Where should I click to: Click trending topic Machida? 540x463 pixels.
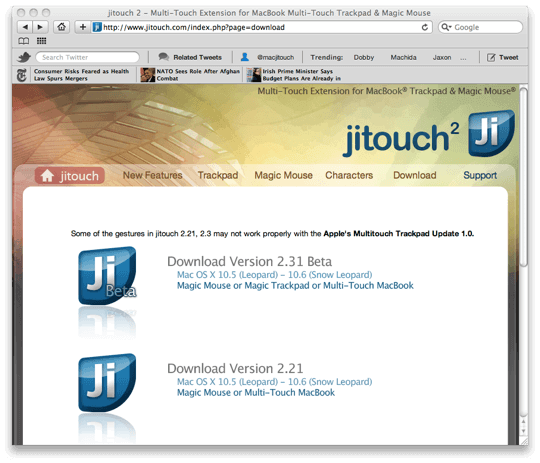pyautogui.click(x=403, y=57)
